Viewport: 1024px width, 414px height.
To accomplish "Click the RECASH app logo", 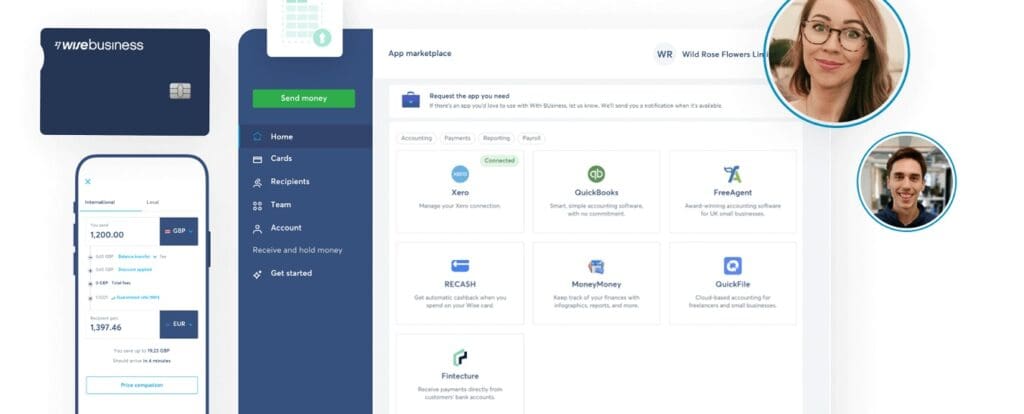I will 460,266.
